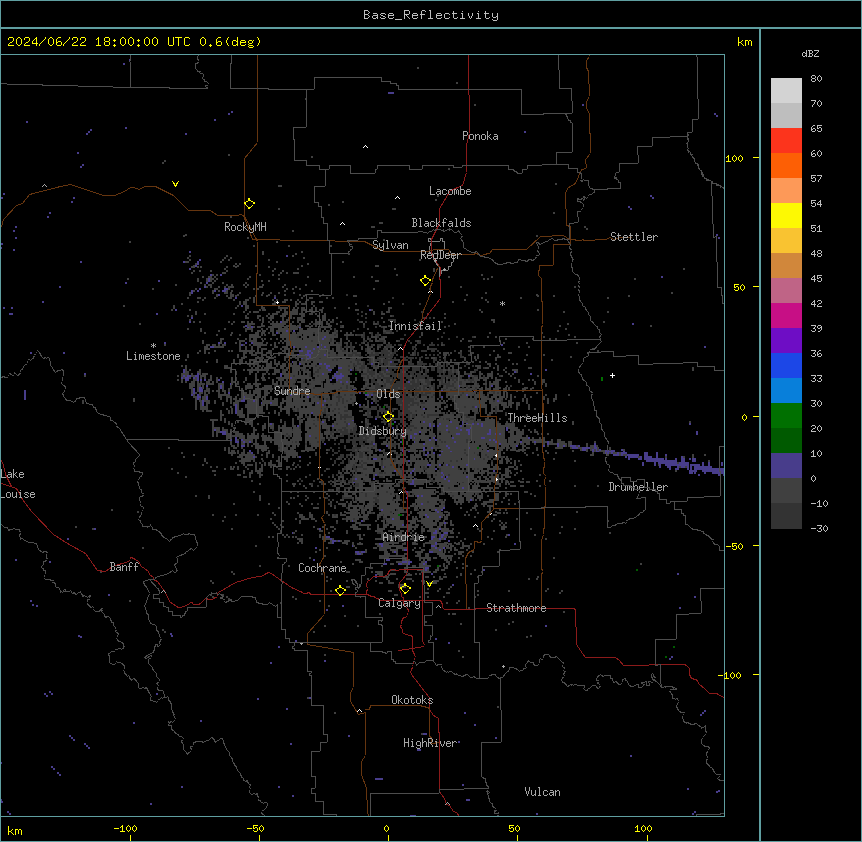Select the Strathmore label
The width and height of the screenshot is (862, 842).
coord(516,608)
